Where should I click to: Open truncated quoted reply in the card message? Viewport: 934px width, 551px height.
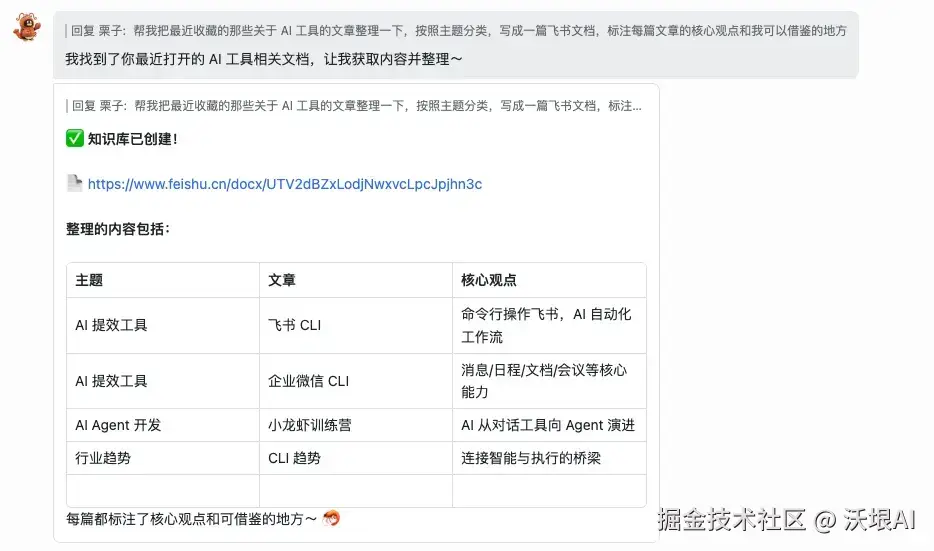[x=356, y=106]
